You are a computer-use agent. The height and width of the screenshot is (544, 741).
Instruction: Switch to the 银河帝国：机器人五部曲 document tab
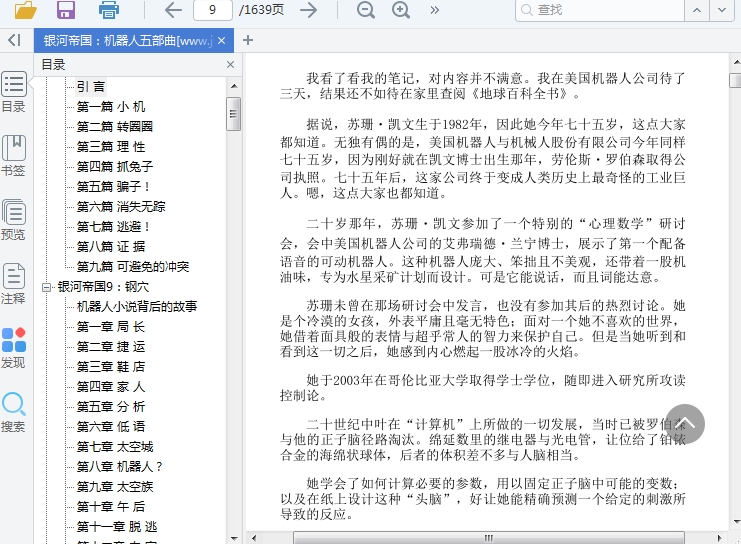pos(128,41)
